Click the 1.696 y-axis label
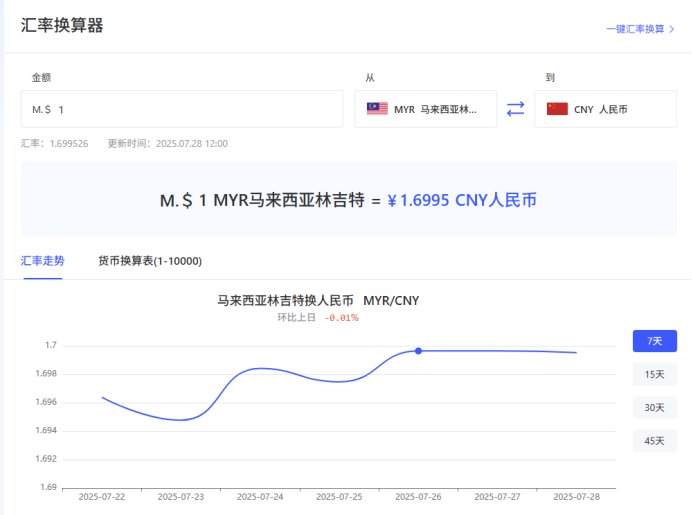 pyautogui.click(x=46, y=402)
